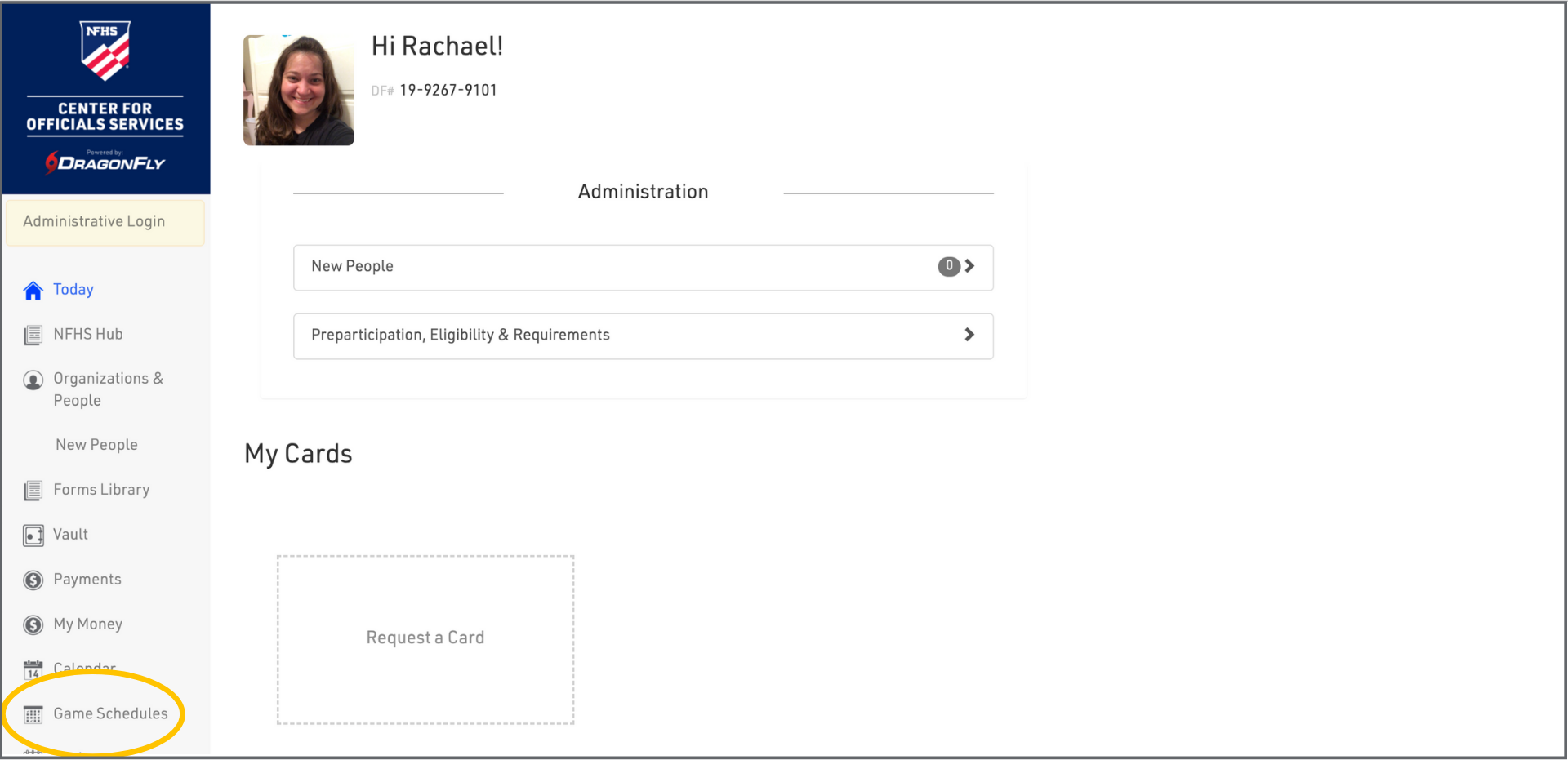Screen dimensions: 1568x760
Task: Click the NFHS Hub document icon
Action: (x=33, y=335)
